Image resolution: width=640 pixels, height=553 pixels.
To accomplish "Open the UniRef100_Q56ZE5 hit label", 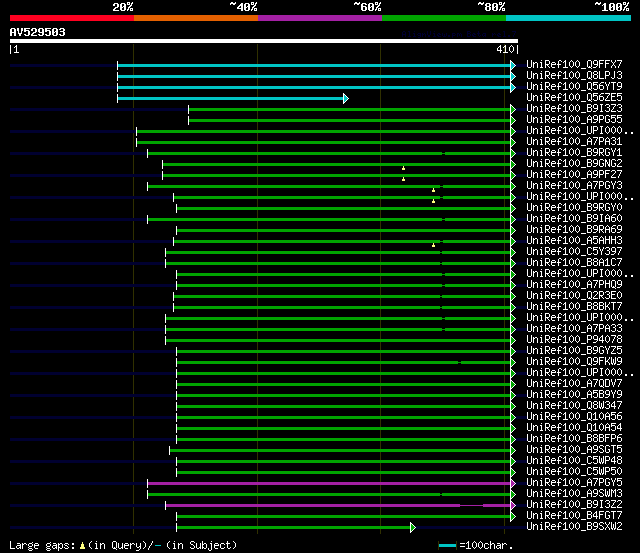I will tap(574, 97).
